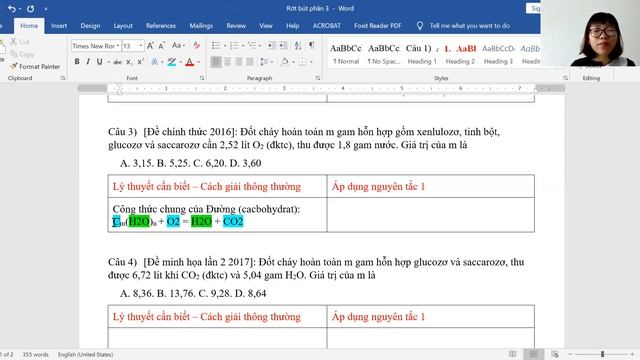Click the Sort icon
The width and height of the screenshot is (640, 360).
tap(298, 45)
